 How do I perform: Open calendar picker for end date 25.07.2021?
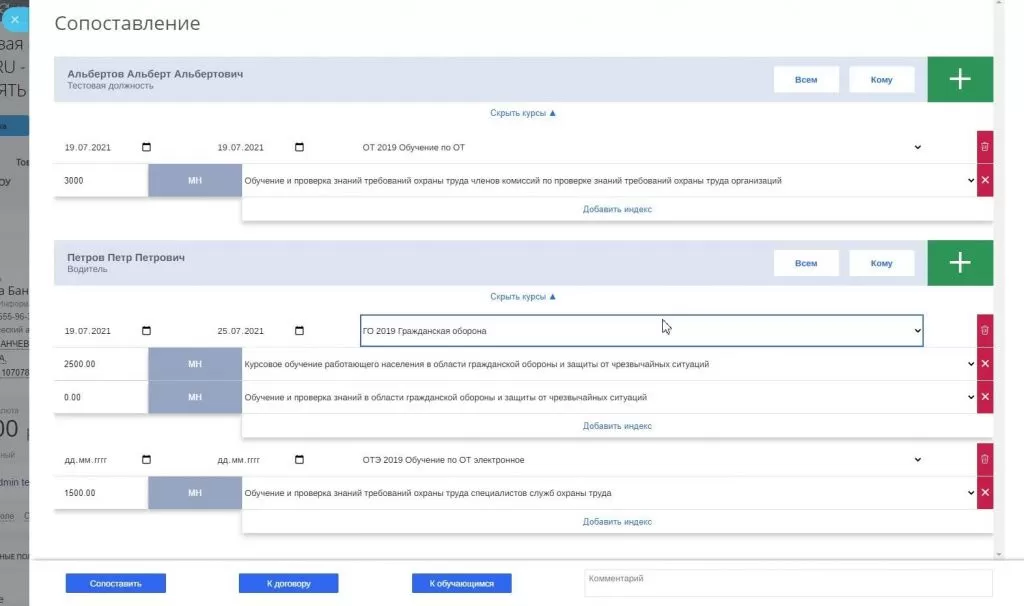coord(299,331)
